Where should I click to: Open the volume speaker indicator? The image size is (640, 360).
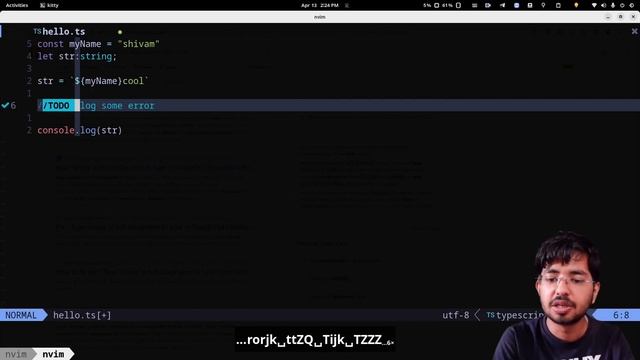point(604,5)
